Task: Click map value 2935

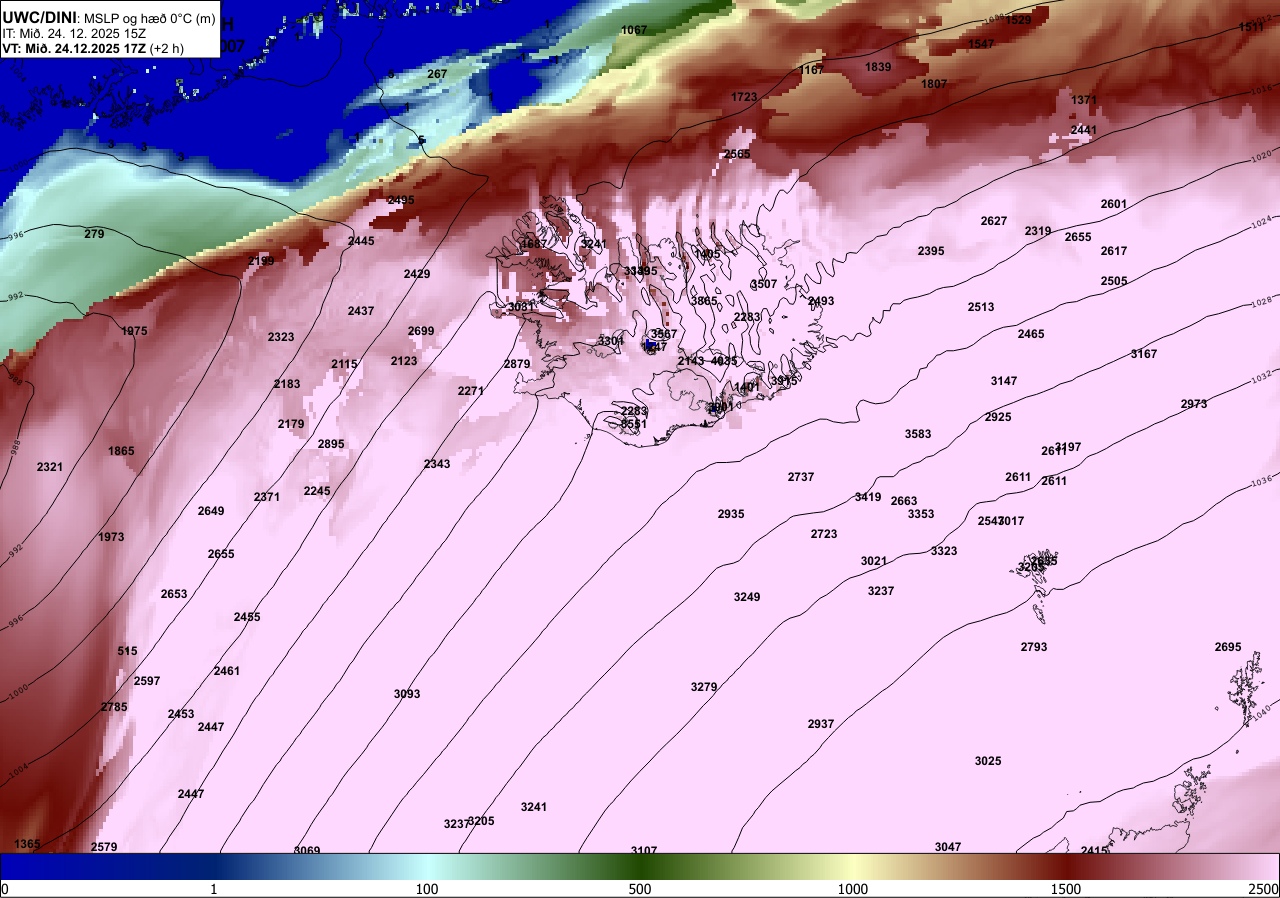Action: [731, 514]
